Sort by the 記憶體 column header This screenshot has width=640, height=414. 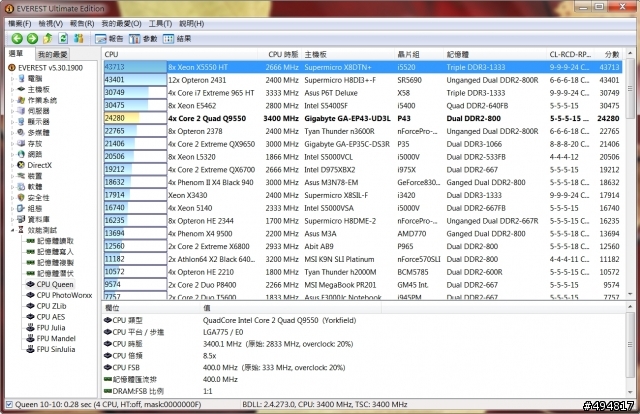[495, 54]
